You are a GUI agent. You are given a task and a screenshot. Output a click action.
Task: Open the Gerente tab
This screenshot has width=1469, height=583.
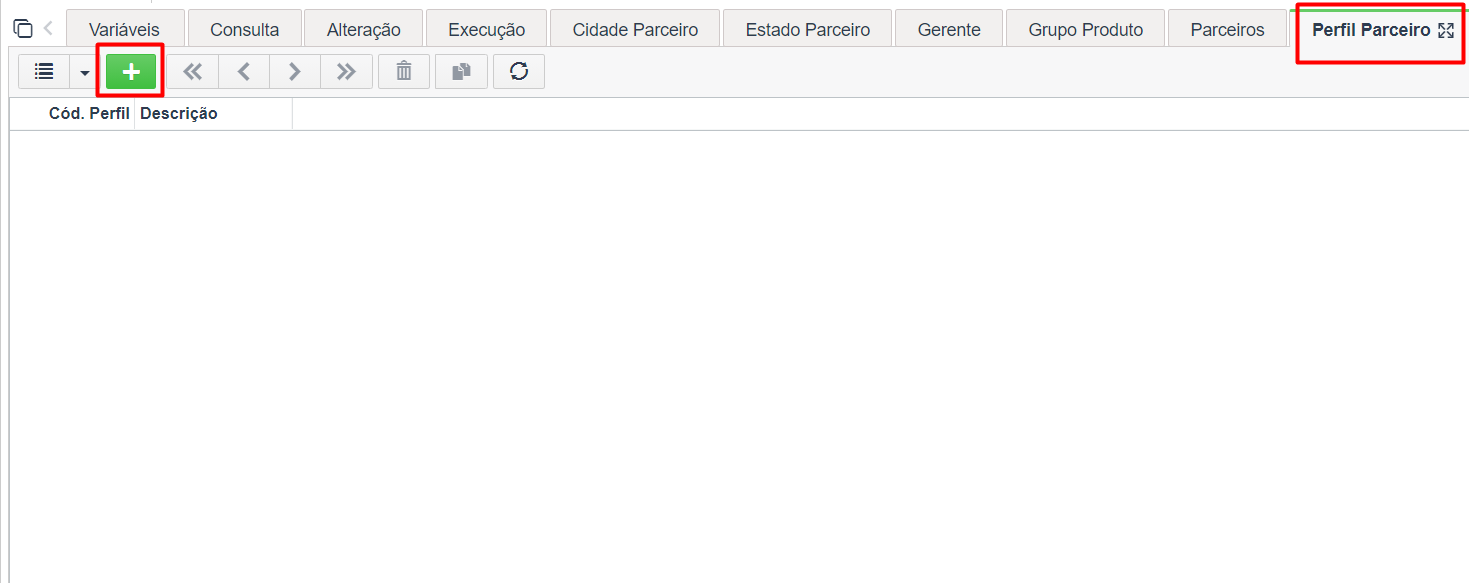949,29
